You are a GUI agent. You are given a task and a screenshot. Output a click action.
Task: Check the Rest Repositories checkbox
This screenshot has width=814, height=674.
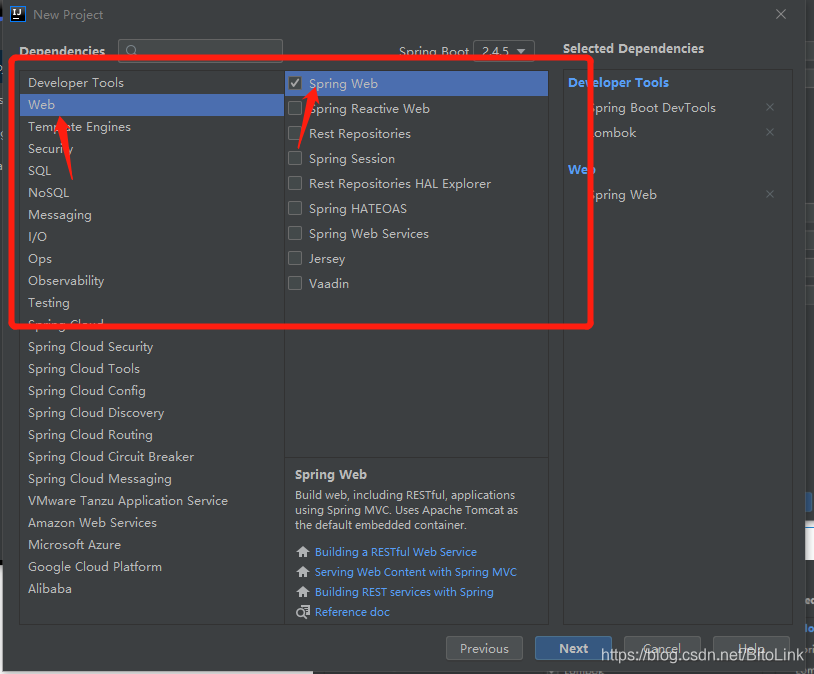295,133
